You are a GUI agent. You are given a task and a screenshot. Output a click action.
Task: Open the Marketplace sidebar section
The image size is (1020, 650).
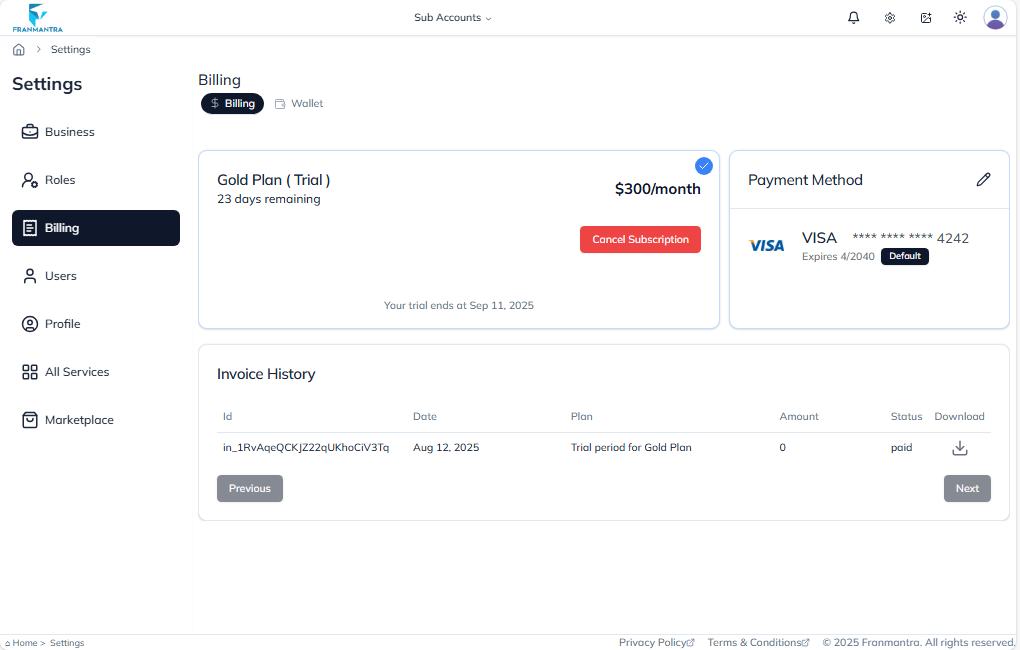[x=80, y=419]
